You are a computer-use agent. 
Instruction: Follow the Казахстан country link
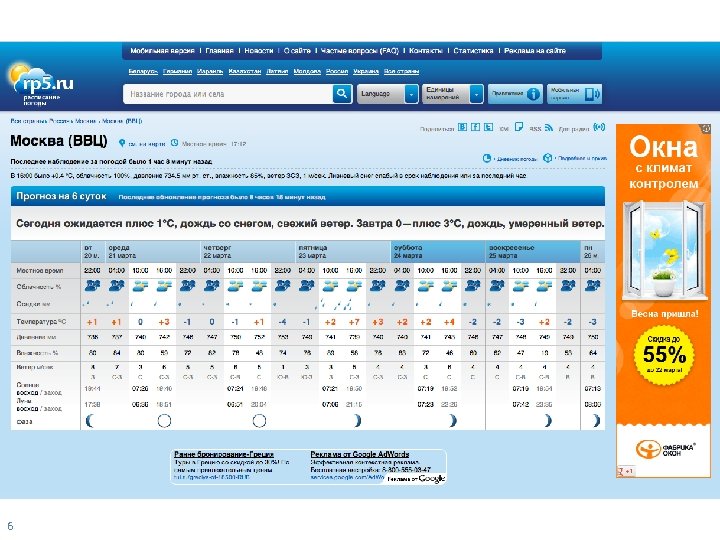coord(244,71)
